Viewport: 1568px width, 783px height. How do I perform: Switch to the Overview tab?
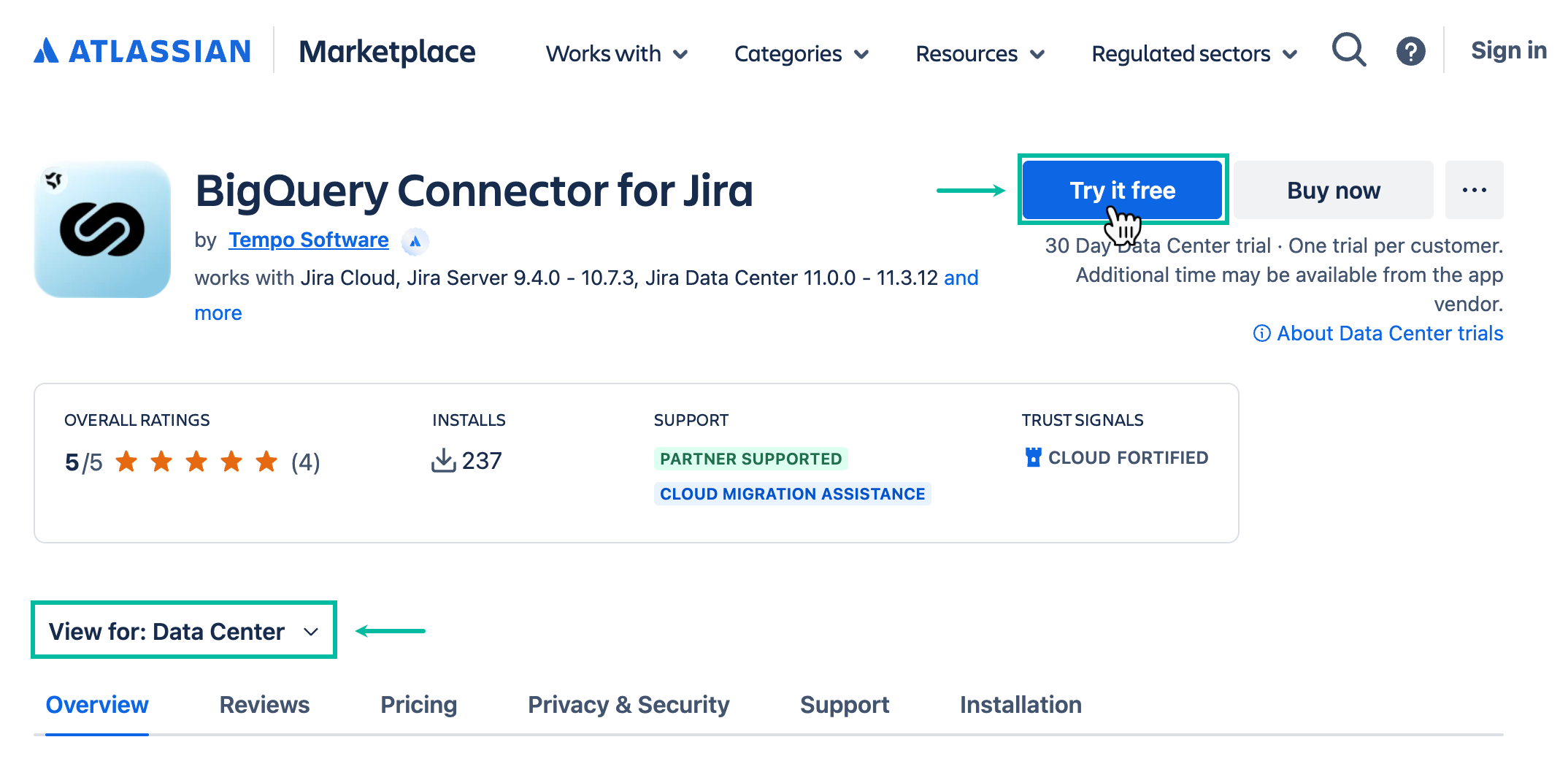click(97, 704)
